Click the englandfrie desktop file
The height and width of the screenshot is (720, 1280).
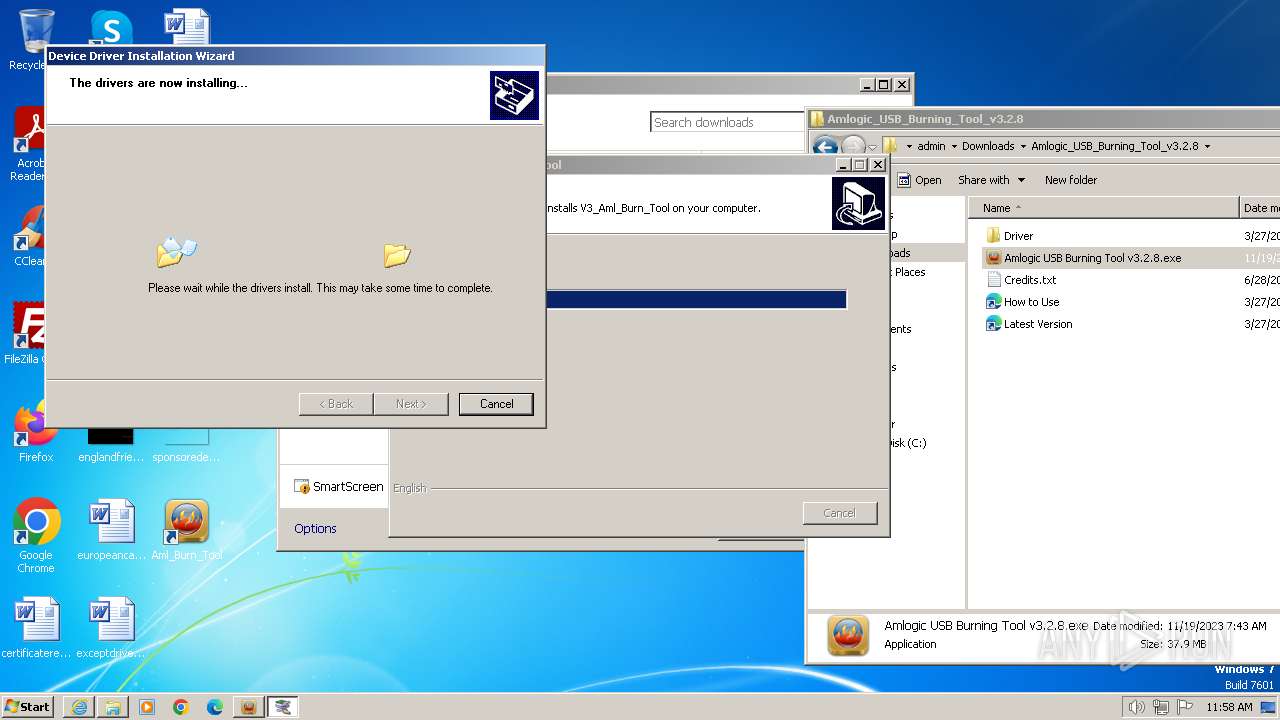coord(110,443)
